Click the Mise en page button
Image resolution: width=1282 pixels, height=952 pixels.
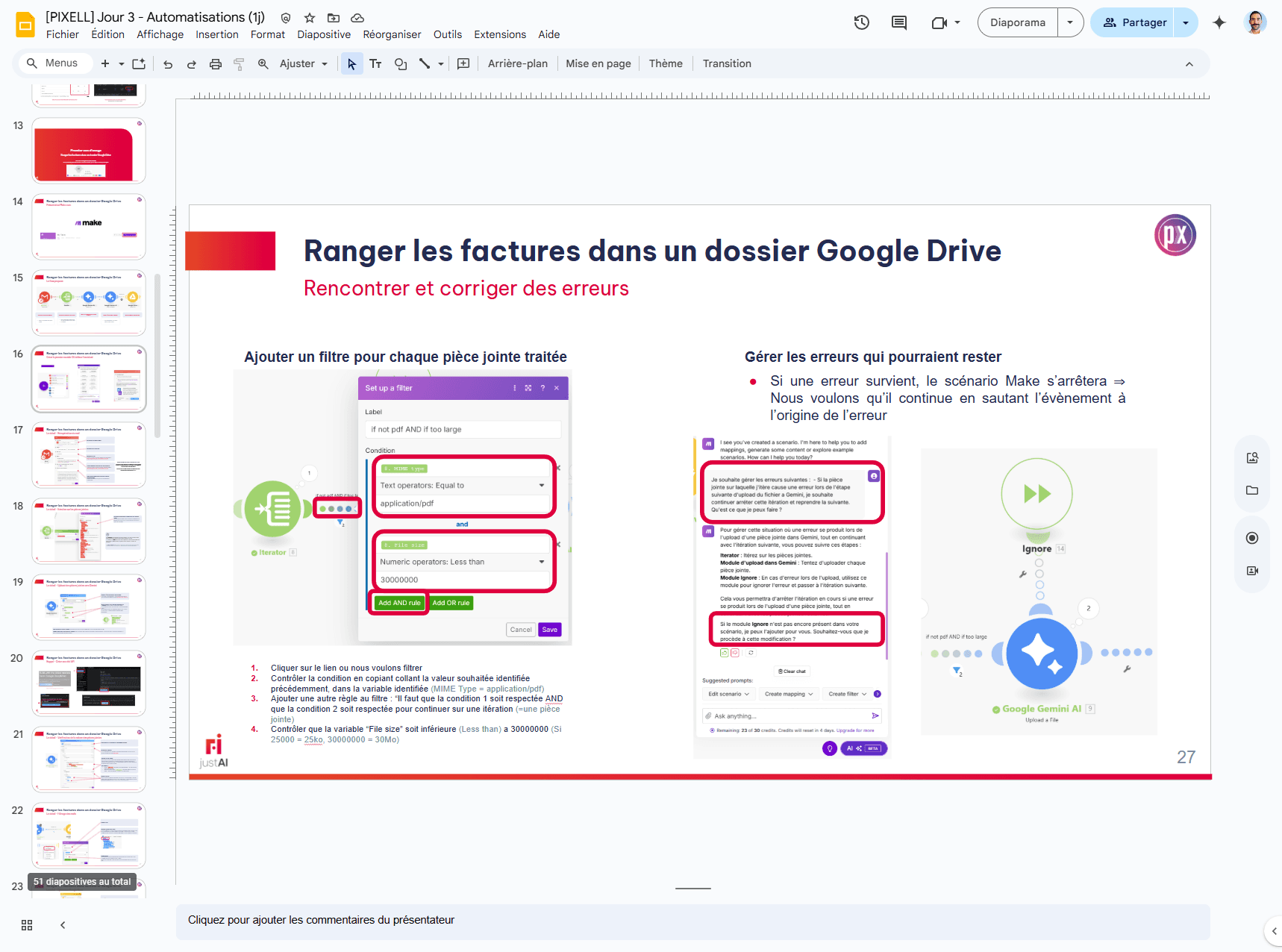[598, 64]
